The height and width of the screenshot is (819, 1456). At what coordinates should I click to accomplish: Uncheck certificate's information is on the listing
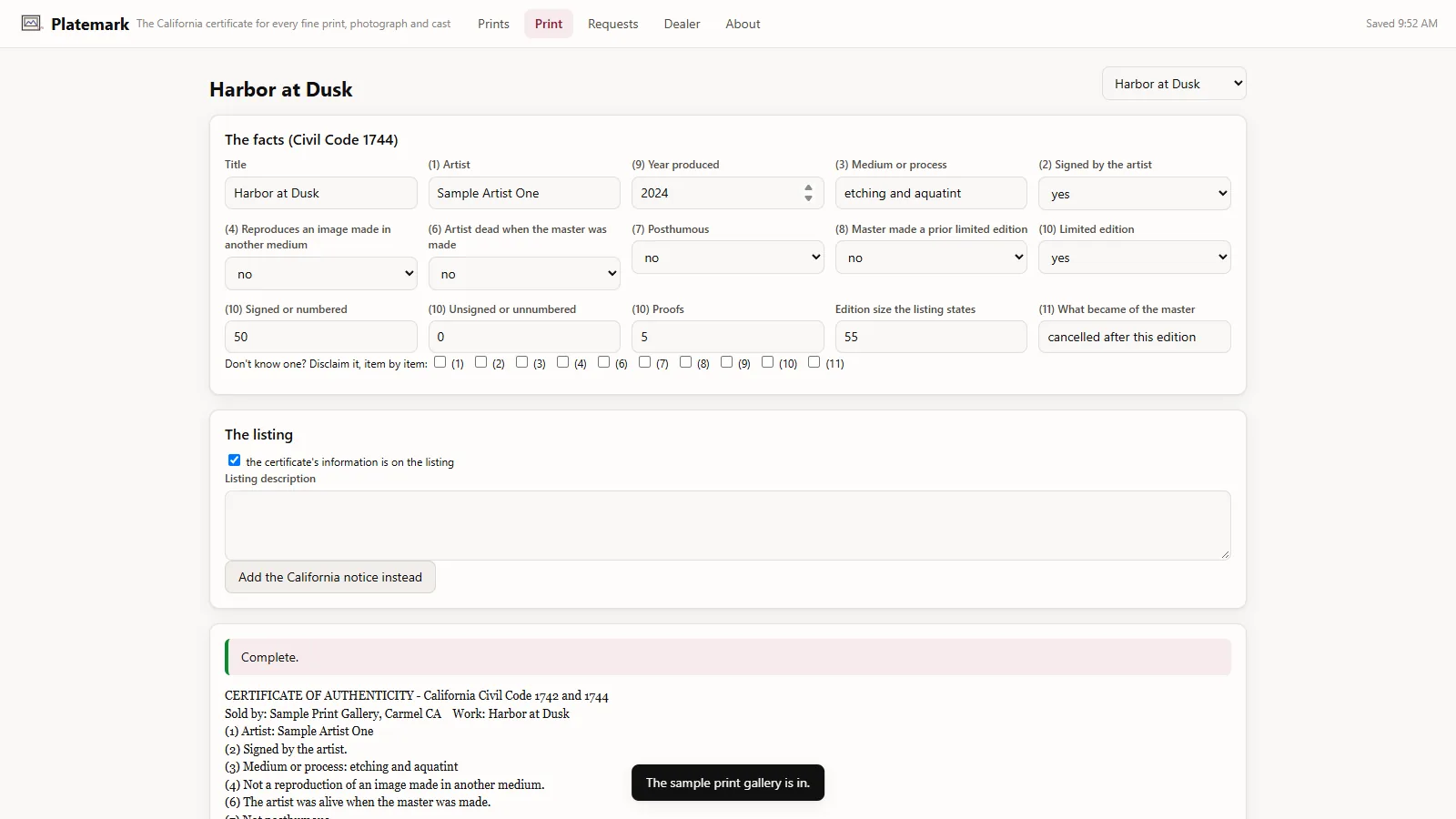[x=235, y=460]
